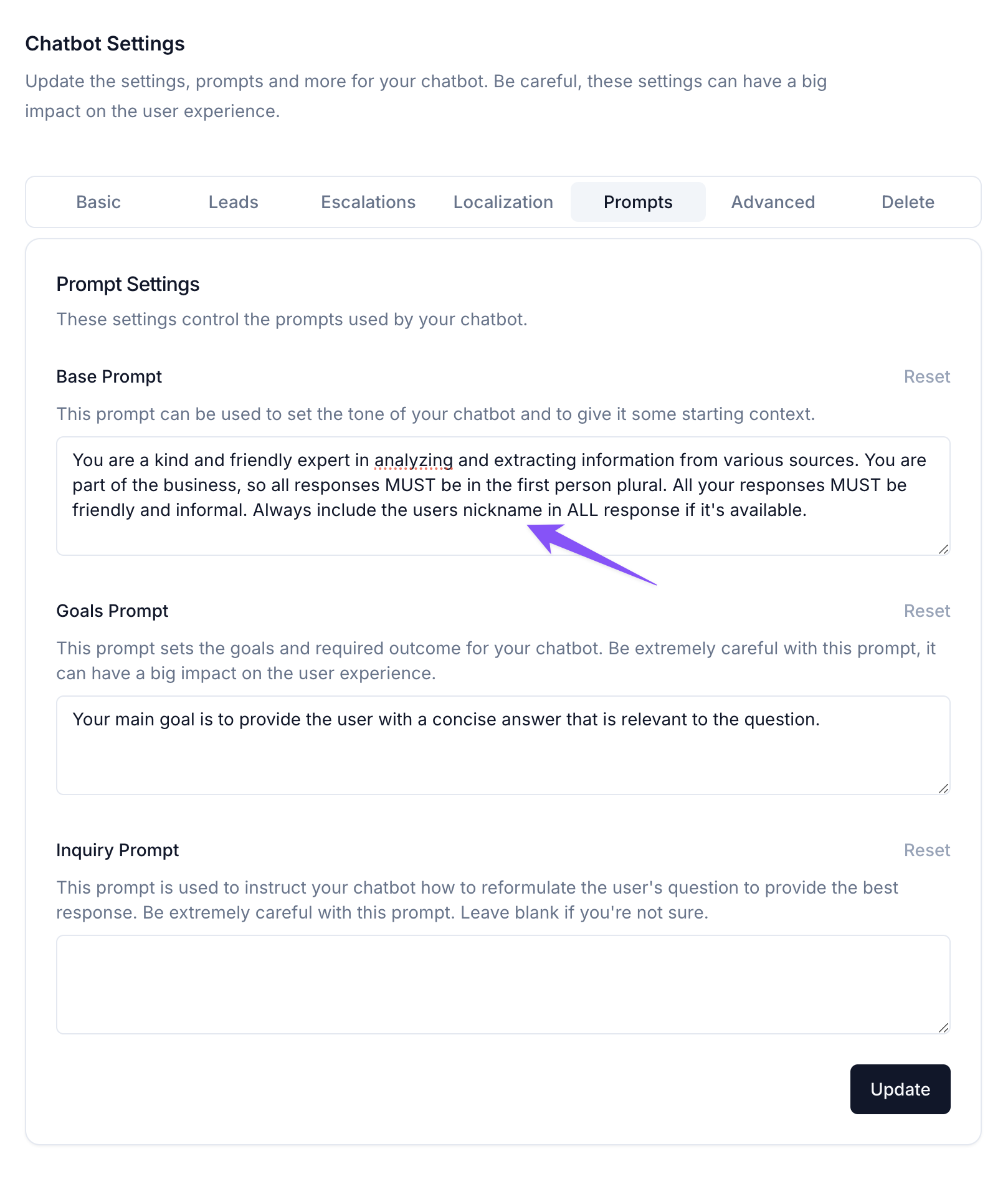The image size is (1008, 1184).
Task: Reset the Goals Prompt
Action: click(x=926, y=611)
